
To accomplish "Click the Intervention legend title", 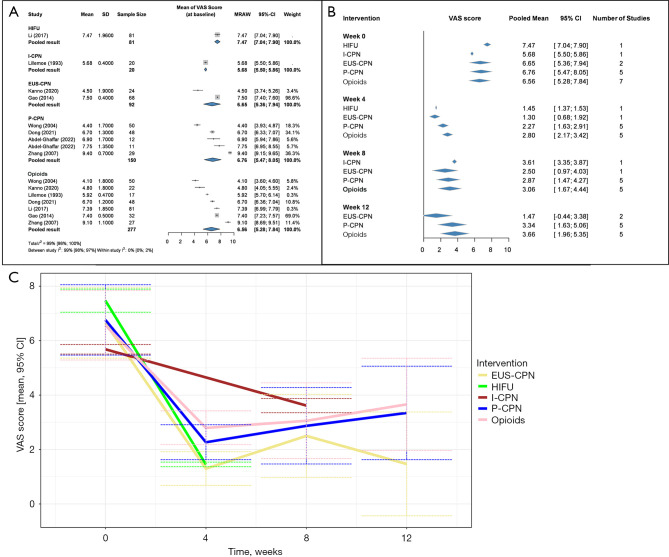I will 502,363.
